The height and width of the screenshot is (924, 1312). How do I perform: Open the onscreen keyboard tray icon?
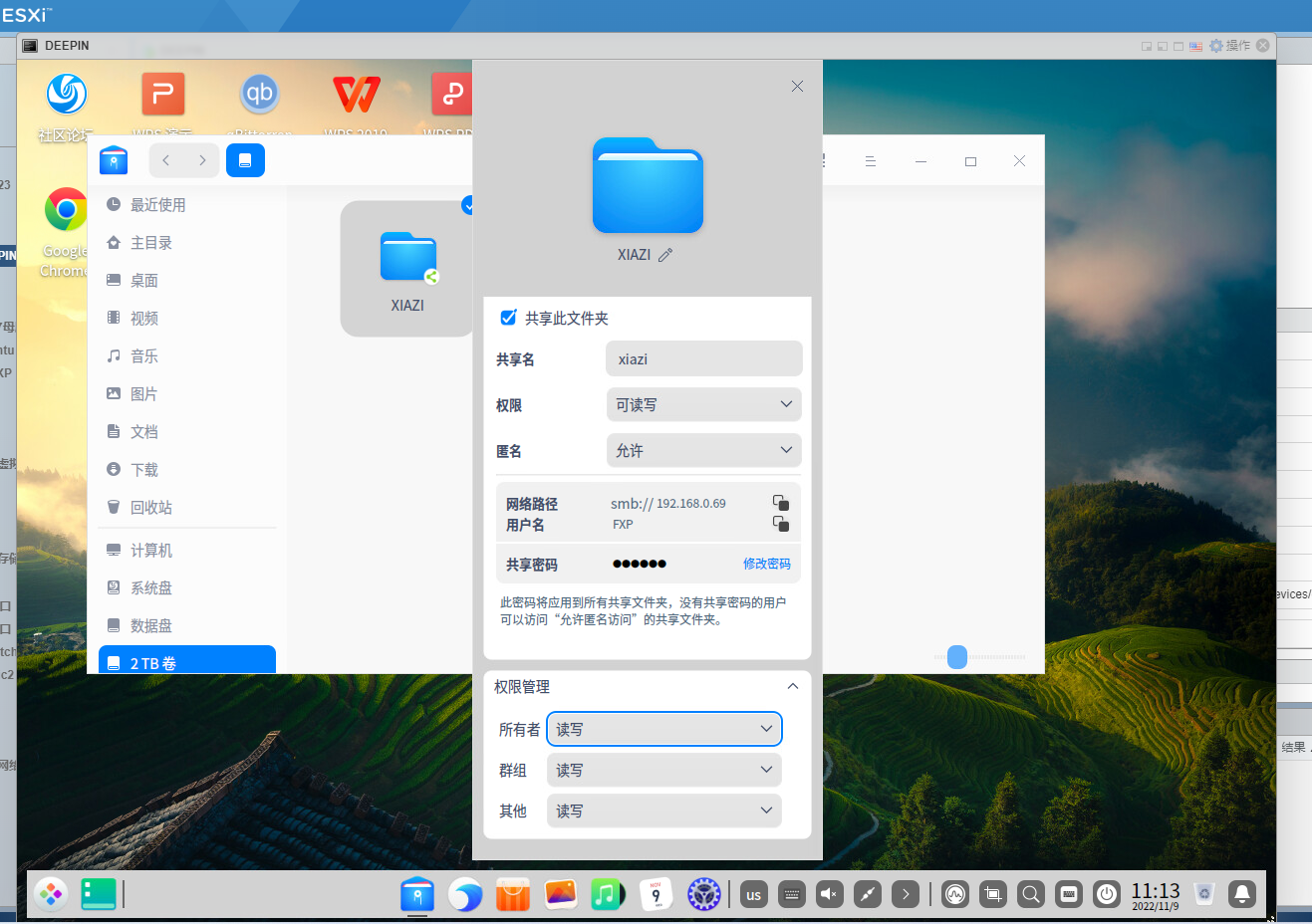1068,894
